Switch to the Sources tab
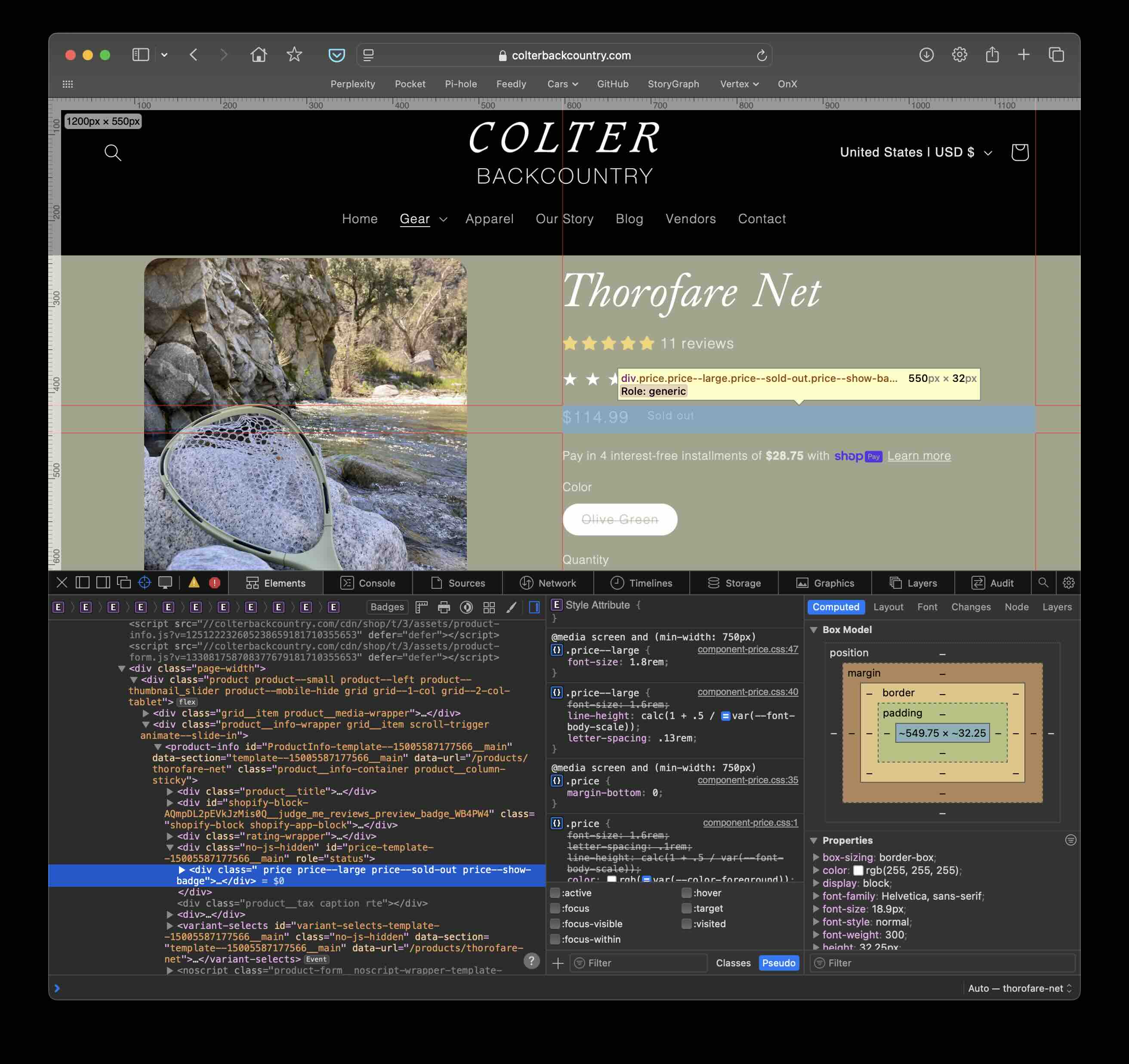 coord(458,582)
